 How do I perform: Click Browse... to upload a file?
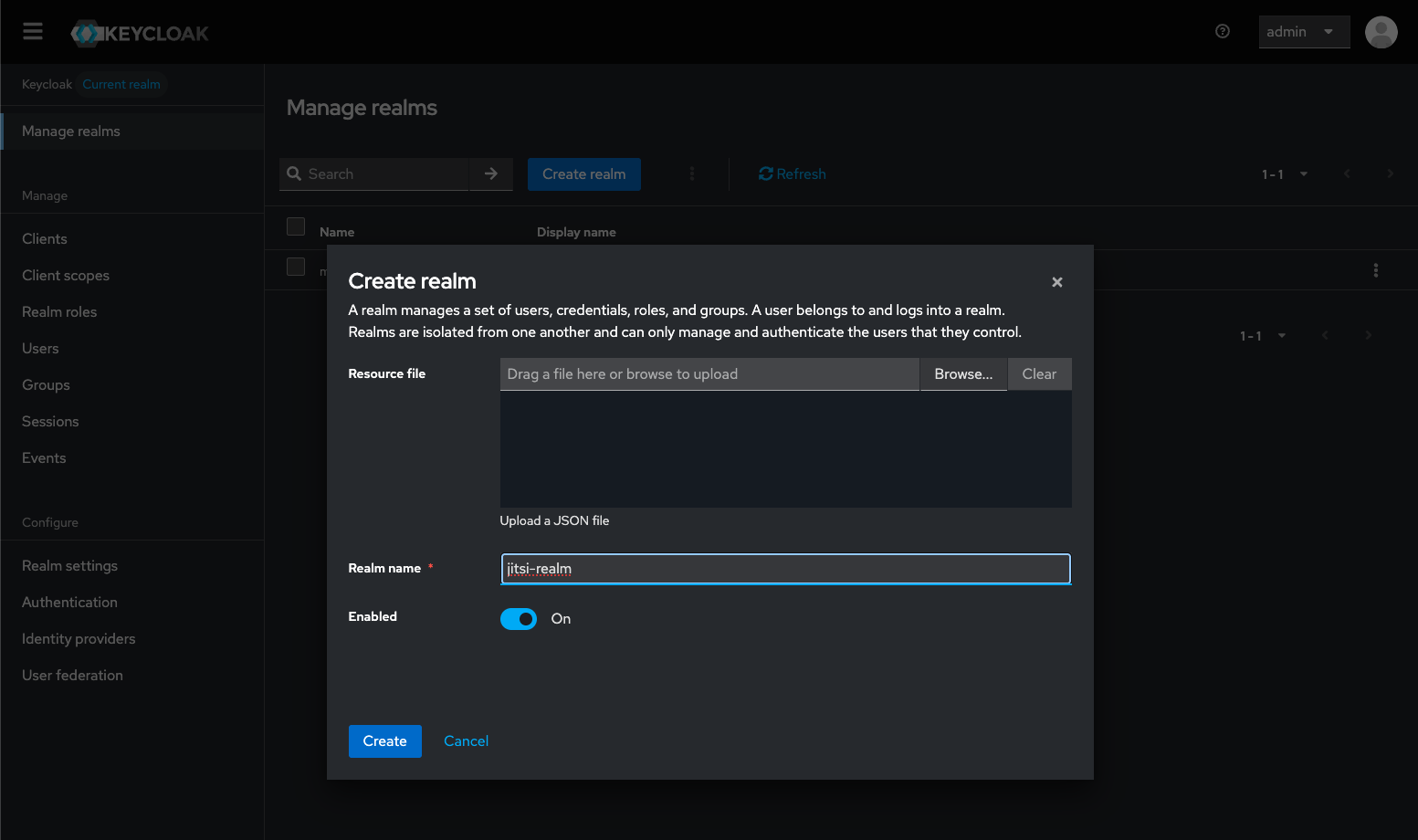tap(962, 374)
